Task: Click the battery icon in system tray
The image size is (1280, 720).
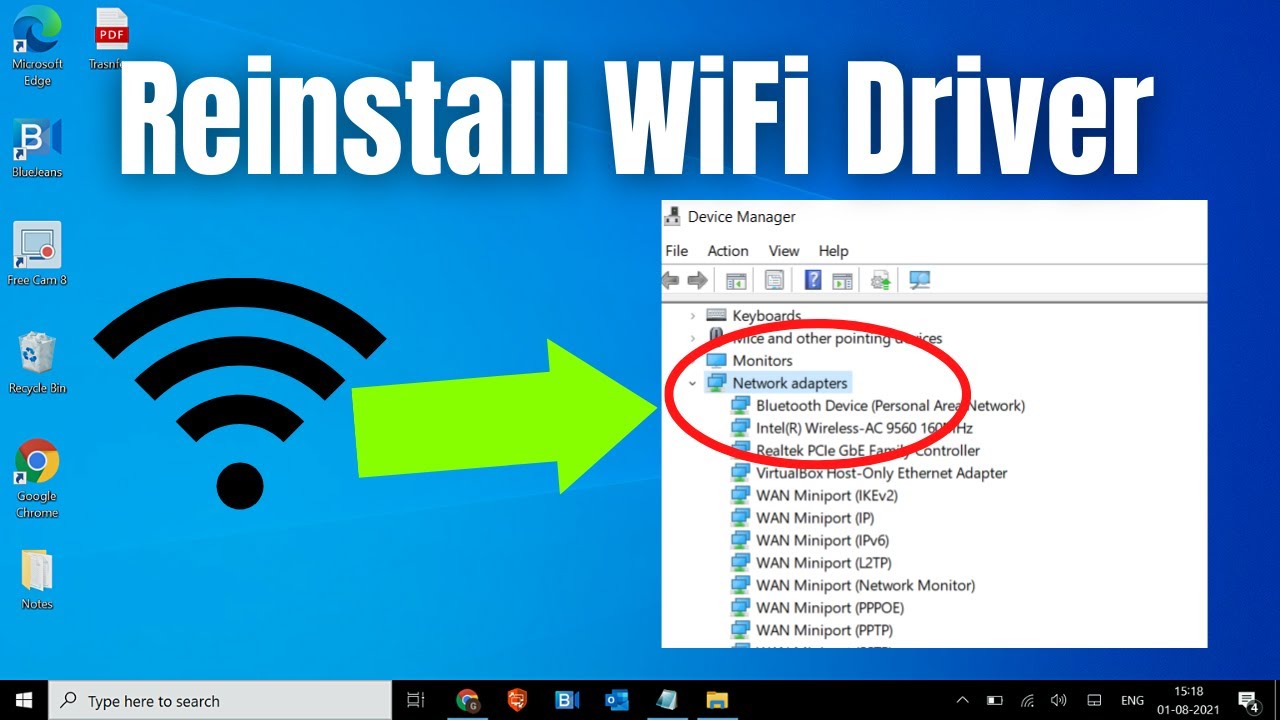Action: tap(995, 700)
